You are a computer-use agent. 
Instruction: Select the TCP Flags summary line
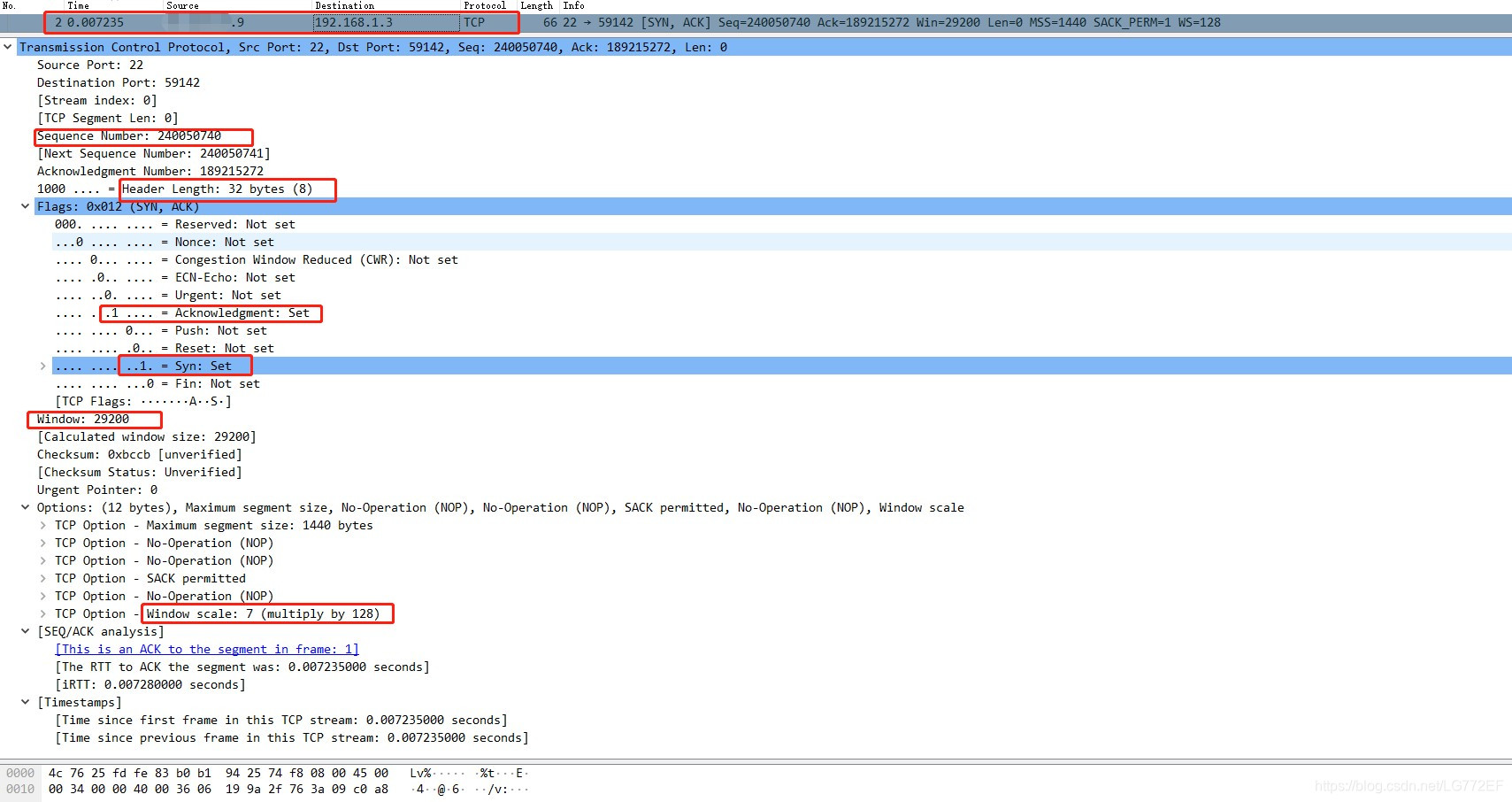[x=143, y=401]
